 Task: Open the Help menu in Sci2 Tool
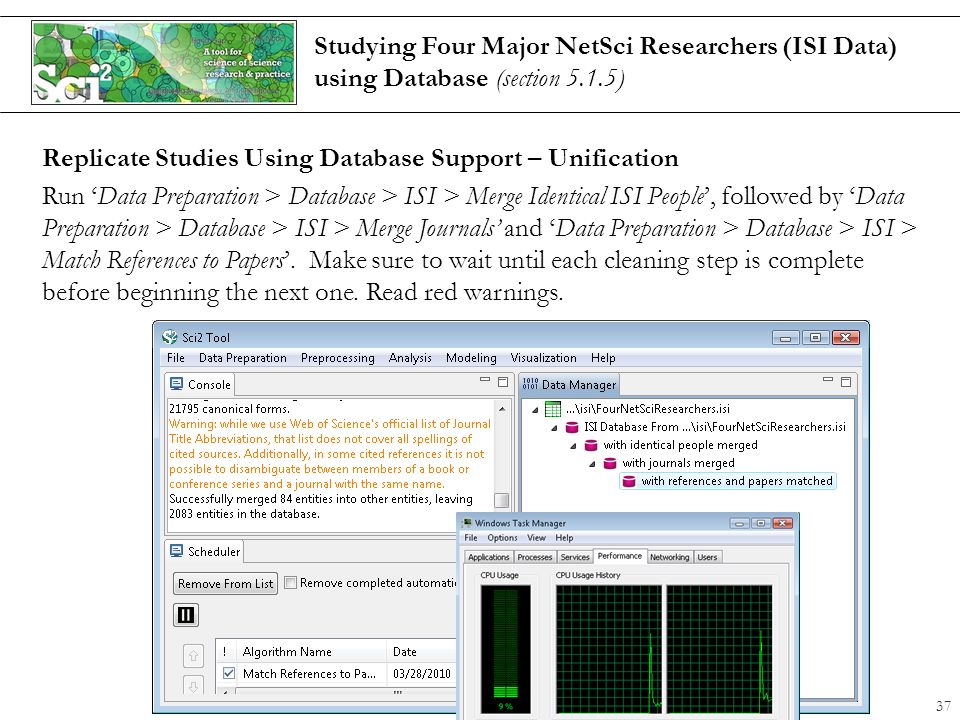(602, 358)
